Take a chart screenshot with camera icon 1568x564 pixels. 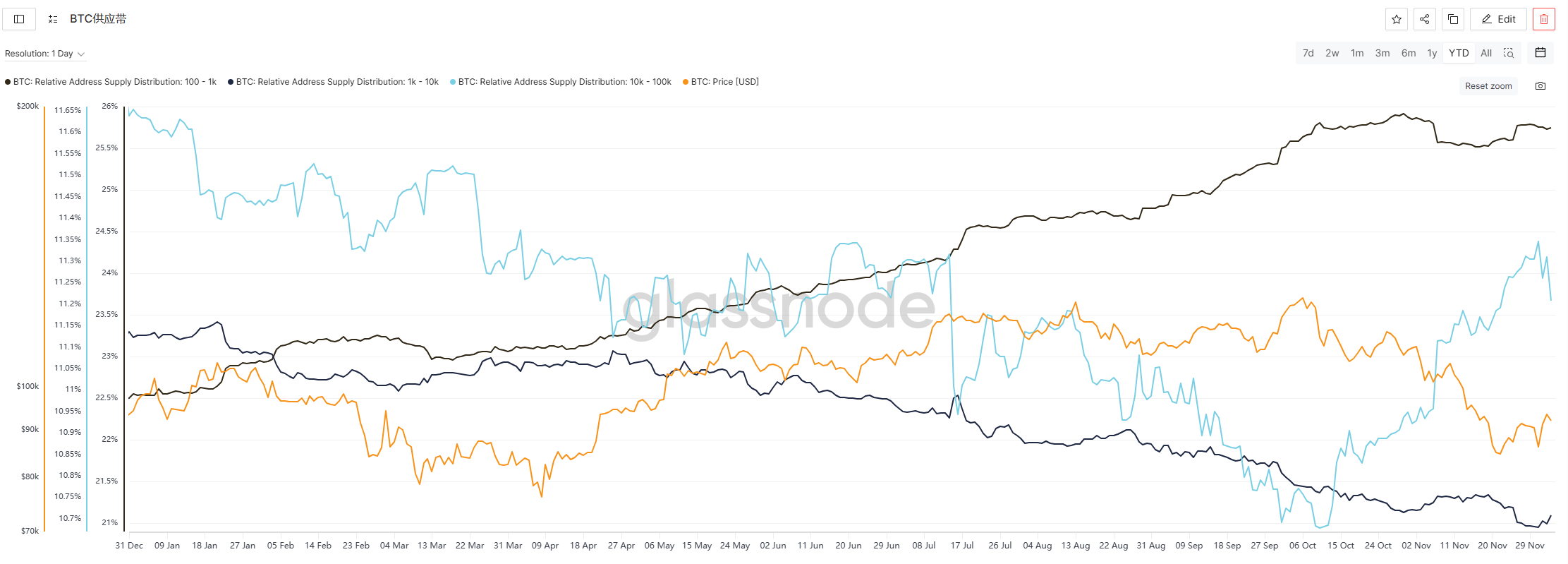tap(1540, 86)
